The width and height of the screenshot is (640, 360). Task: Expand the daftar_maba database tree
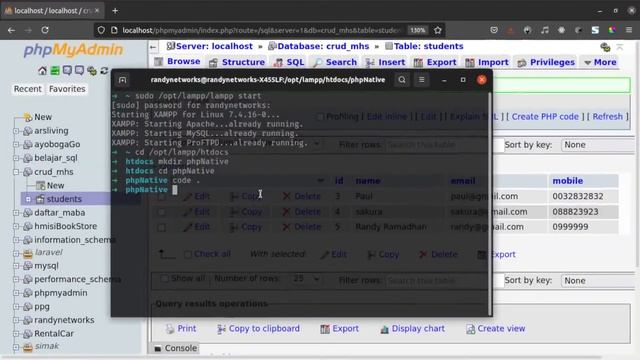pos(16,213)
